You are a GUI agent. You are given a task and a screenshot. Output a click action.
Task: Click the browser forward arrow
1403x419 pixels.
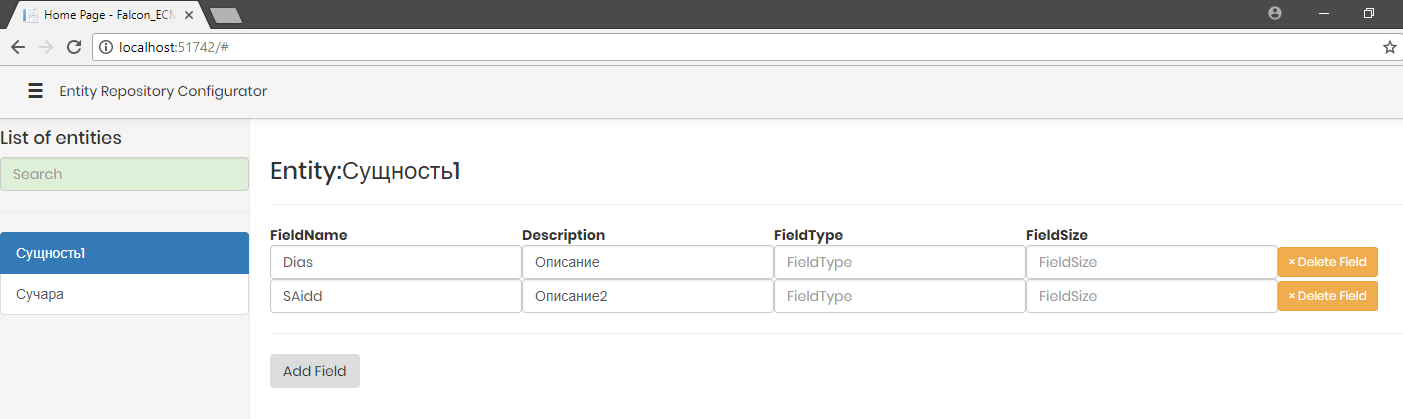pyautogui.click(x=45, y=47)
